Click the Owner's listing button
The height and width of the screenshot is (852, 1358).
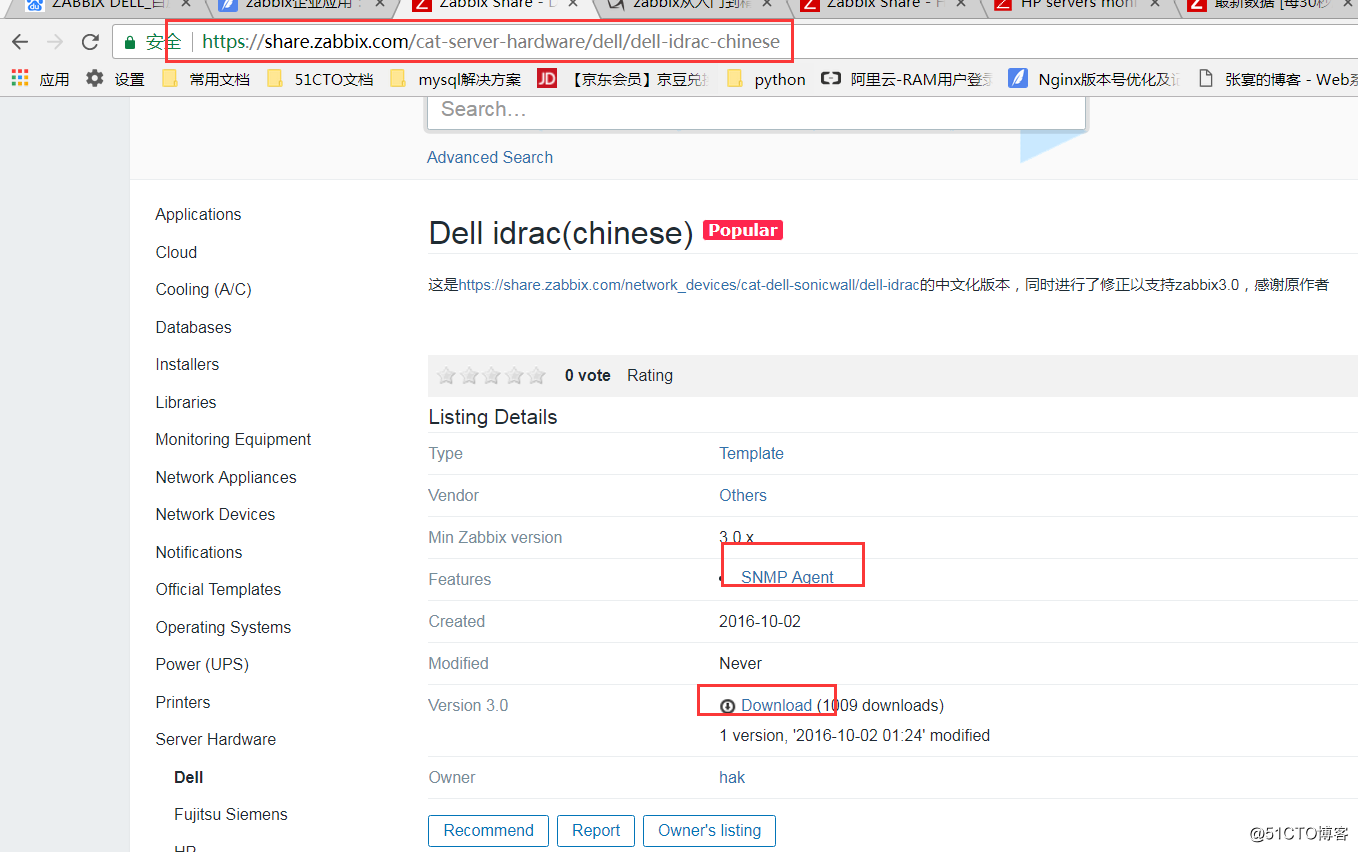(710, 830)
